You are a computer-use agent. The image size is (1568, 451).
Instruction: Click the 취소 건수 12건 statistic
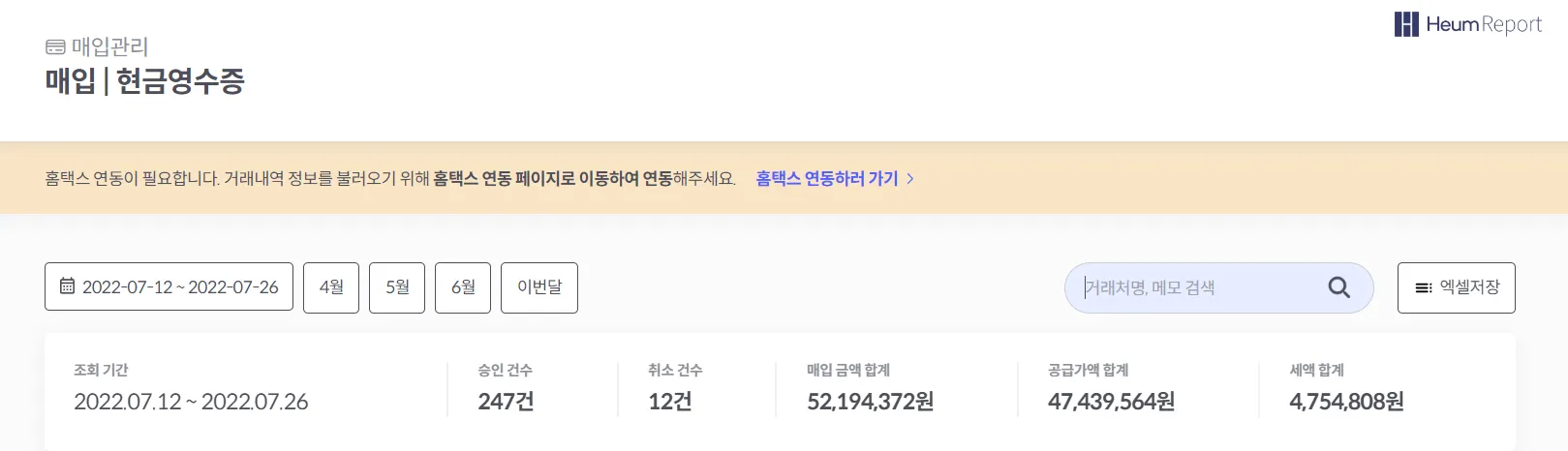pos(670,401)
